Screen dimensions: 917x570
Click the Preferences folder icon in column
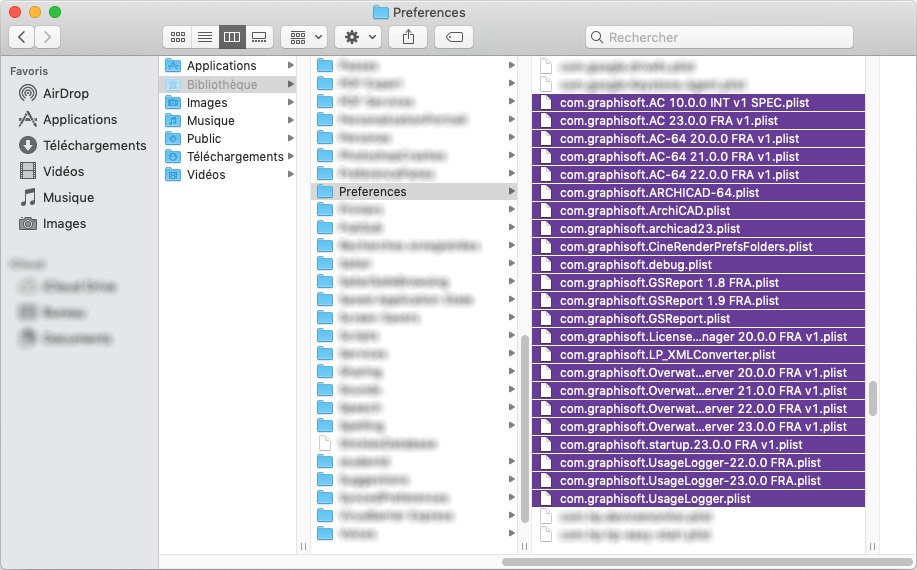325,192
